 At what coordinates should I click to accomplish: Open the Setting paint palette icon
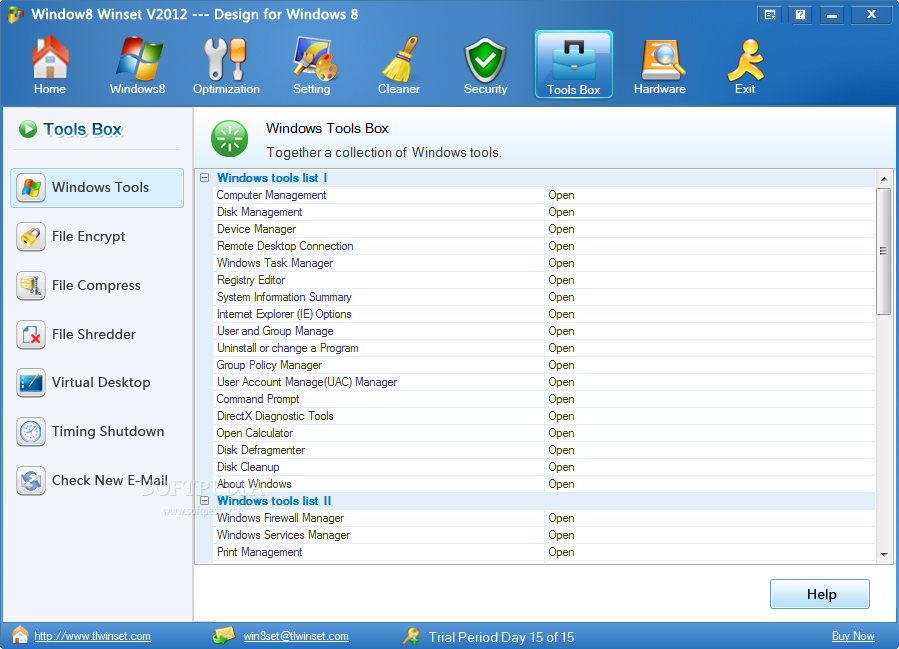(x=314, y=58)
